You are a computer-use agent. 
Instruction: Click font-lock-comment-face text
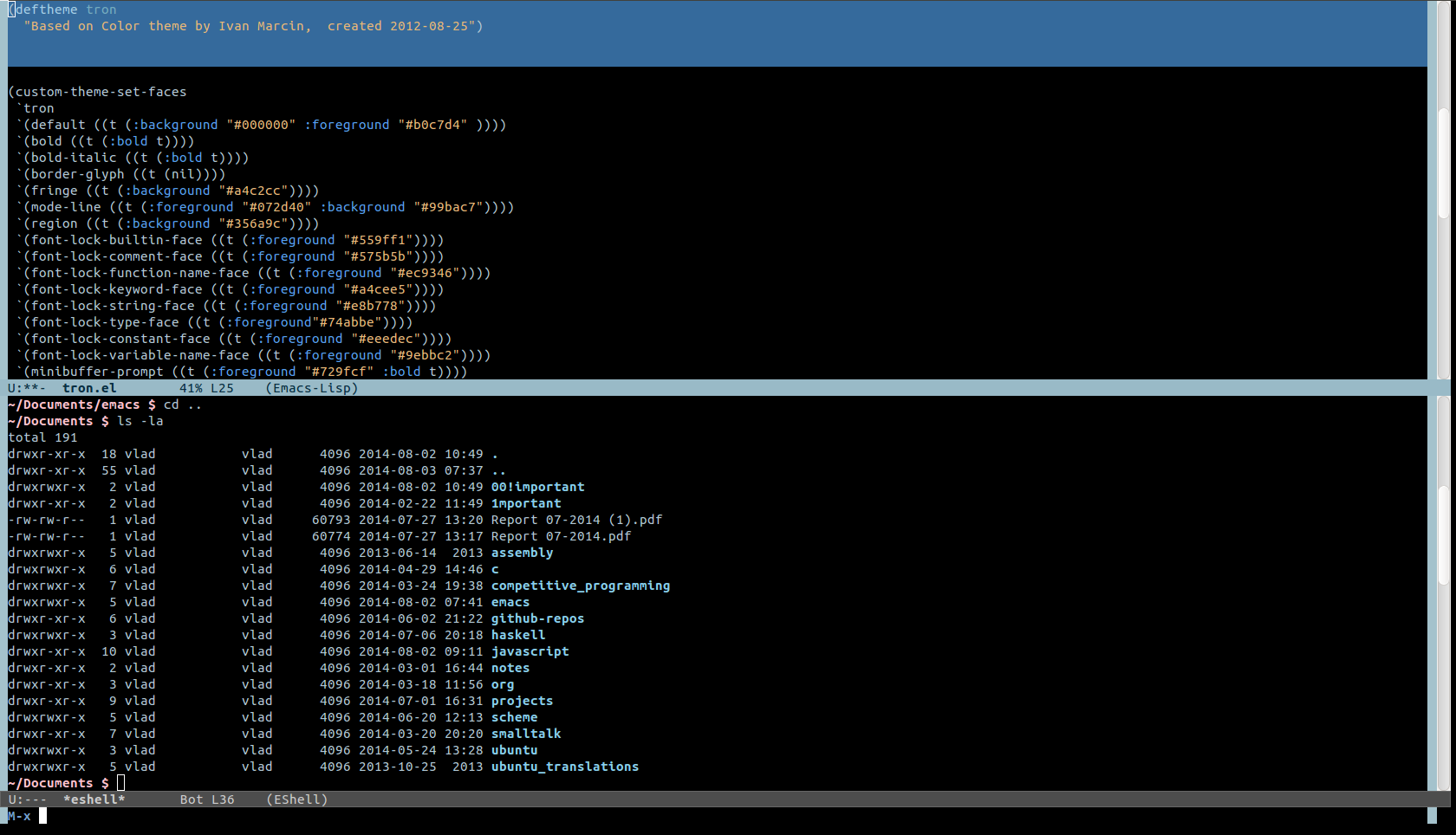[117, 256]
